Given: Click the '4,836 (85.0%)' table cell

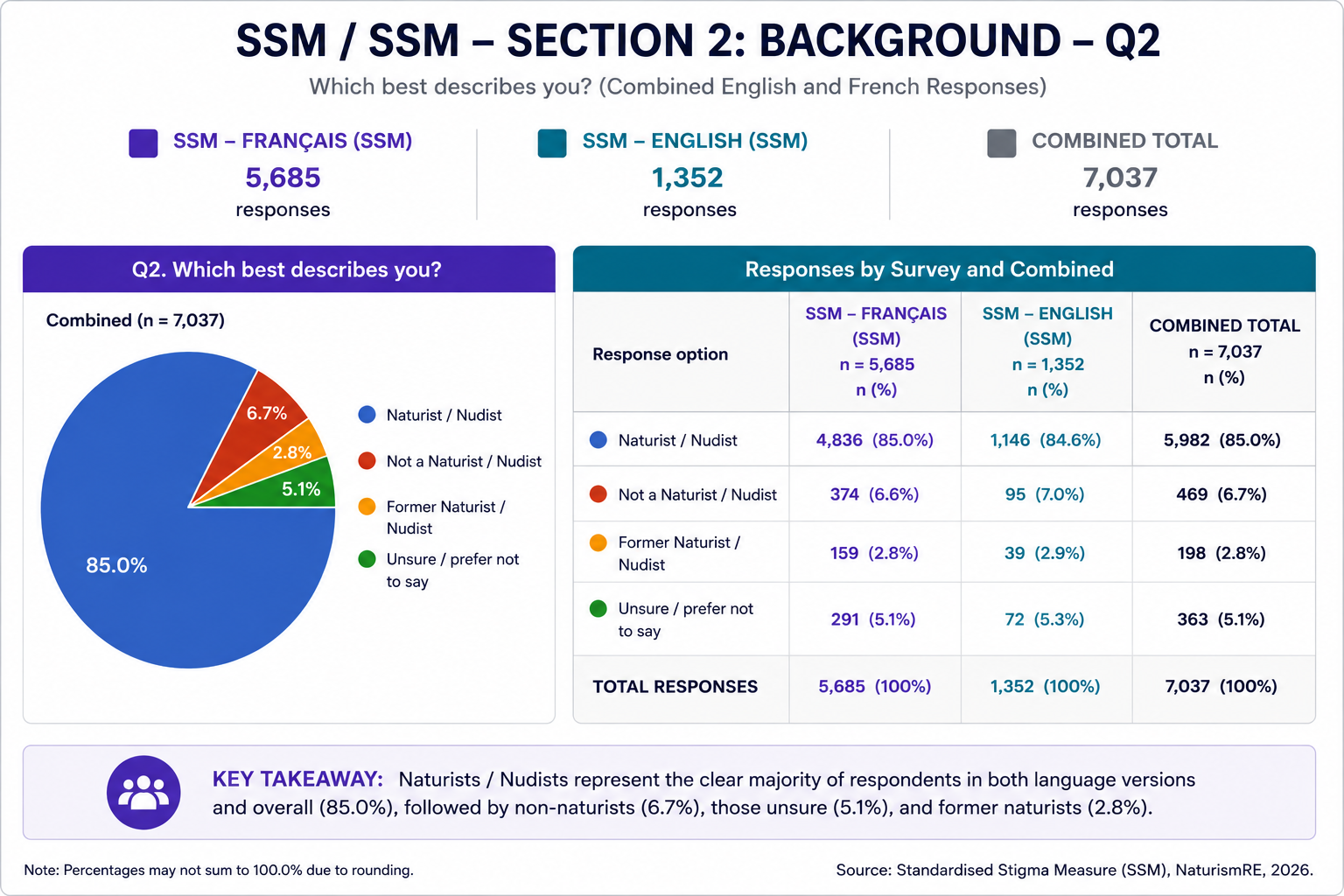Looking at the screenshot, I should [x=875, y=440].
